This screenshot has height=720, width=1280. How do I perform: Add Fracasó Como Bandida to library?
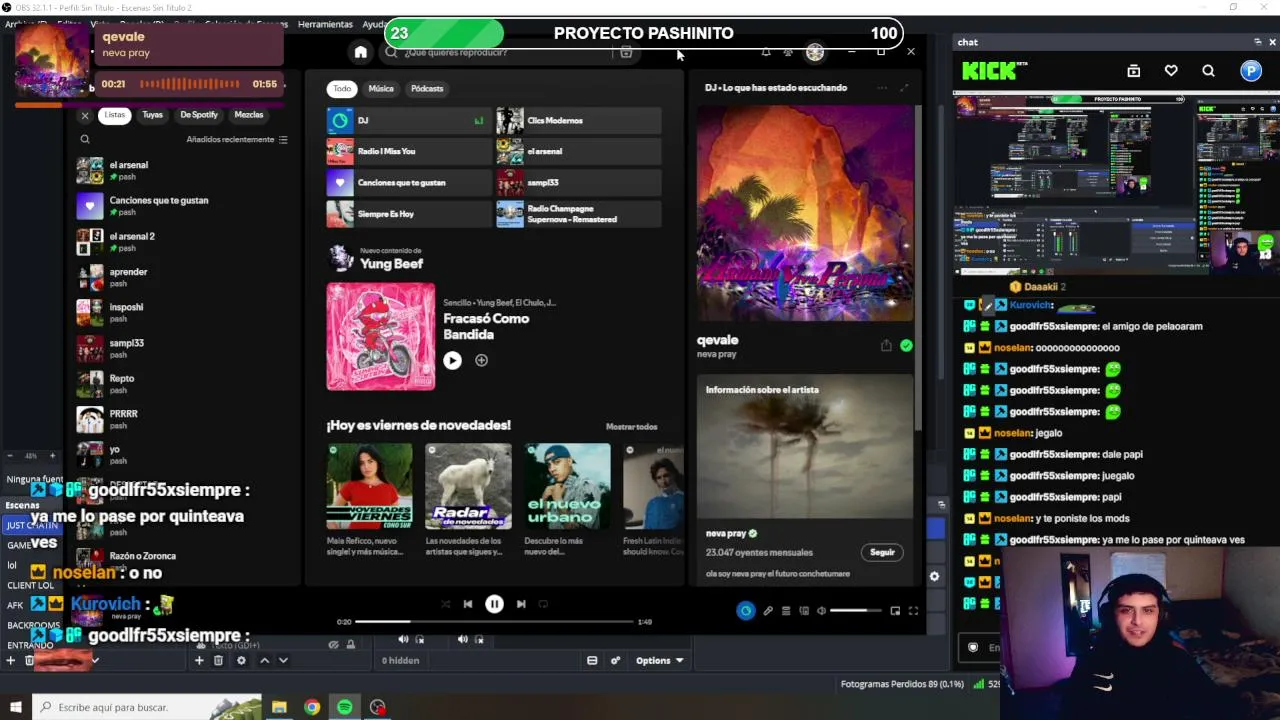click(x=481, y=360)
